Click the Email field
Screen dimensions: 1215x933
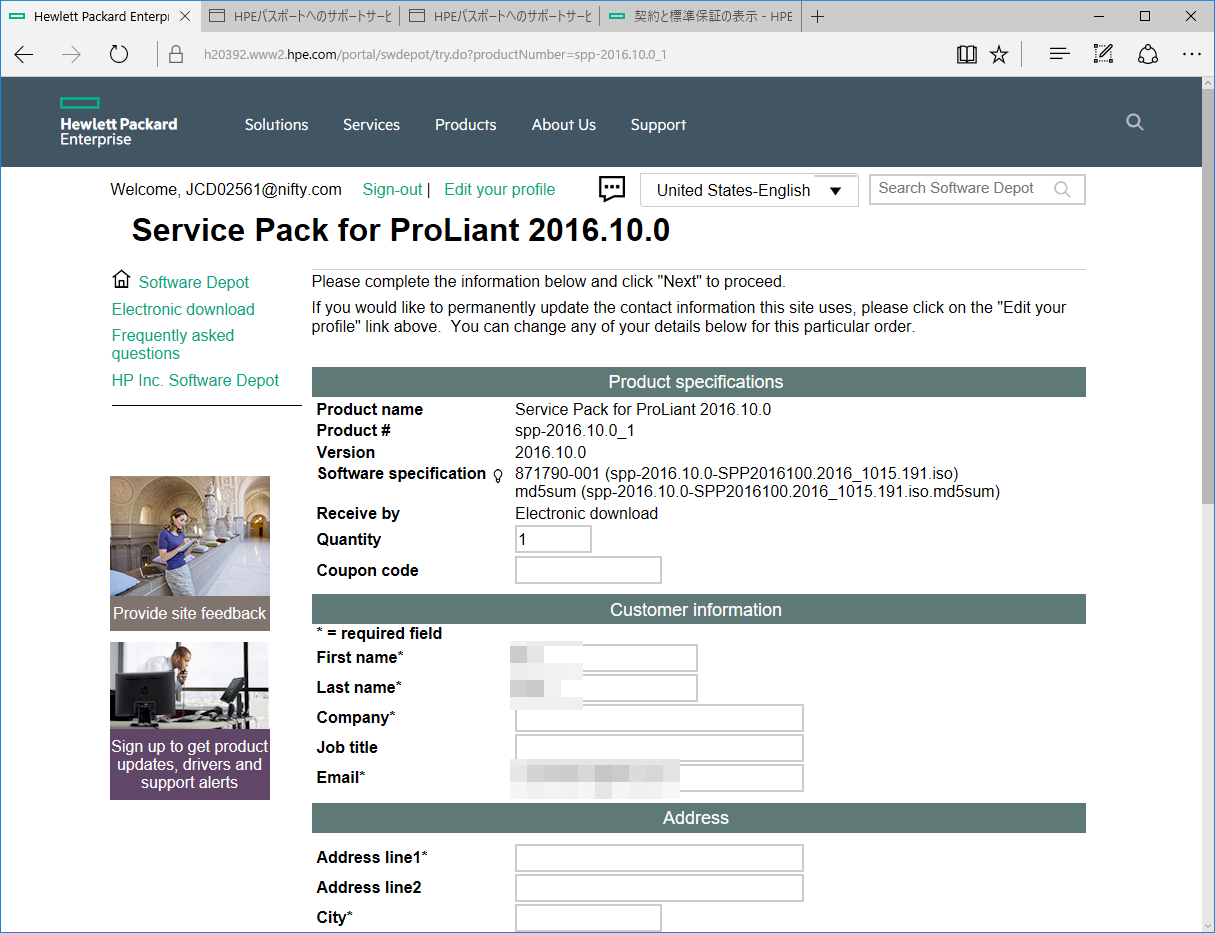tap(659, 778)
